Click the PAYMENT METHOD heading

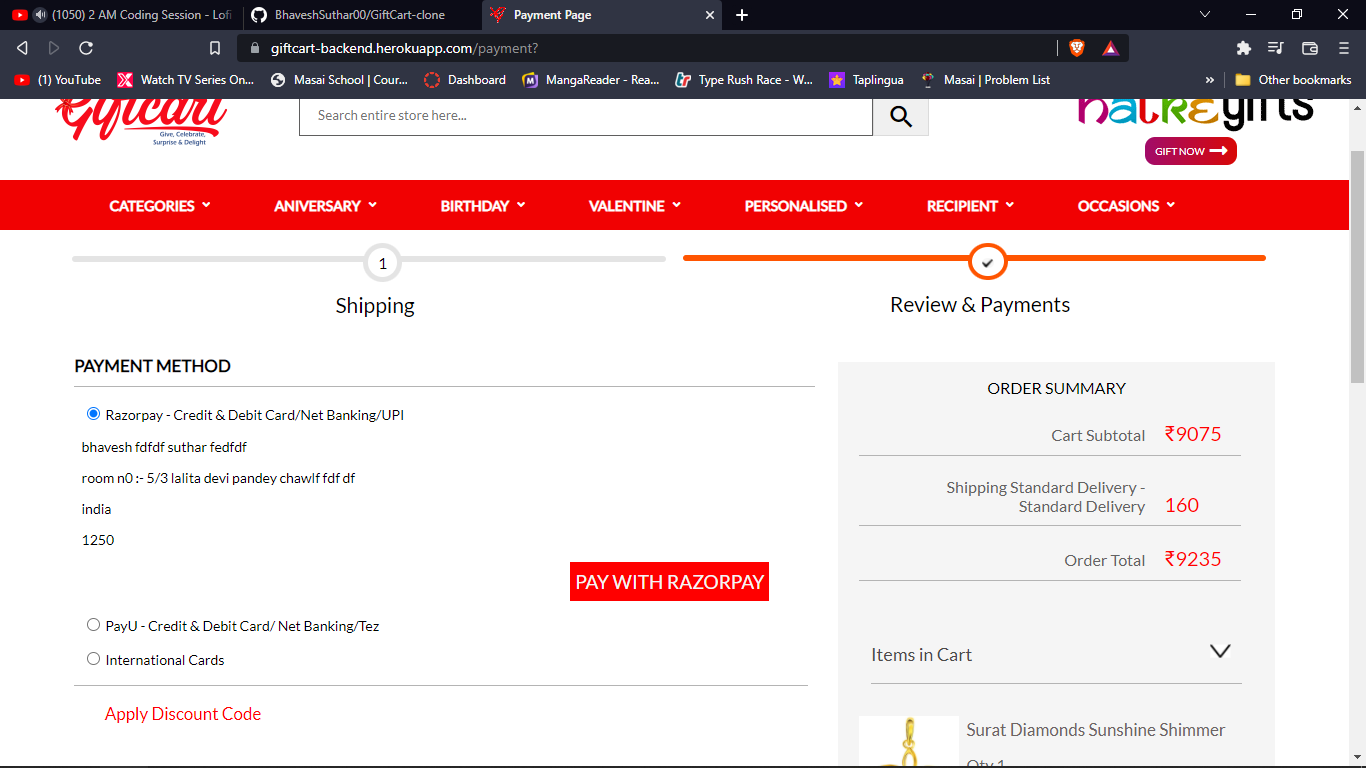[x=152, y=366]
